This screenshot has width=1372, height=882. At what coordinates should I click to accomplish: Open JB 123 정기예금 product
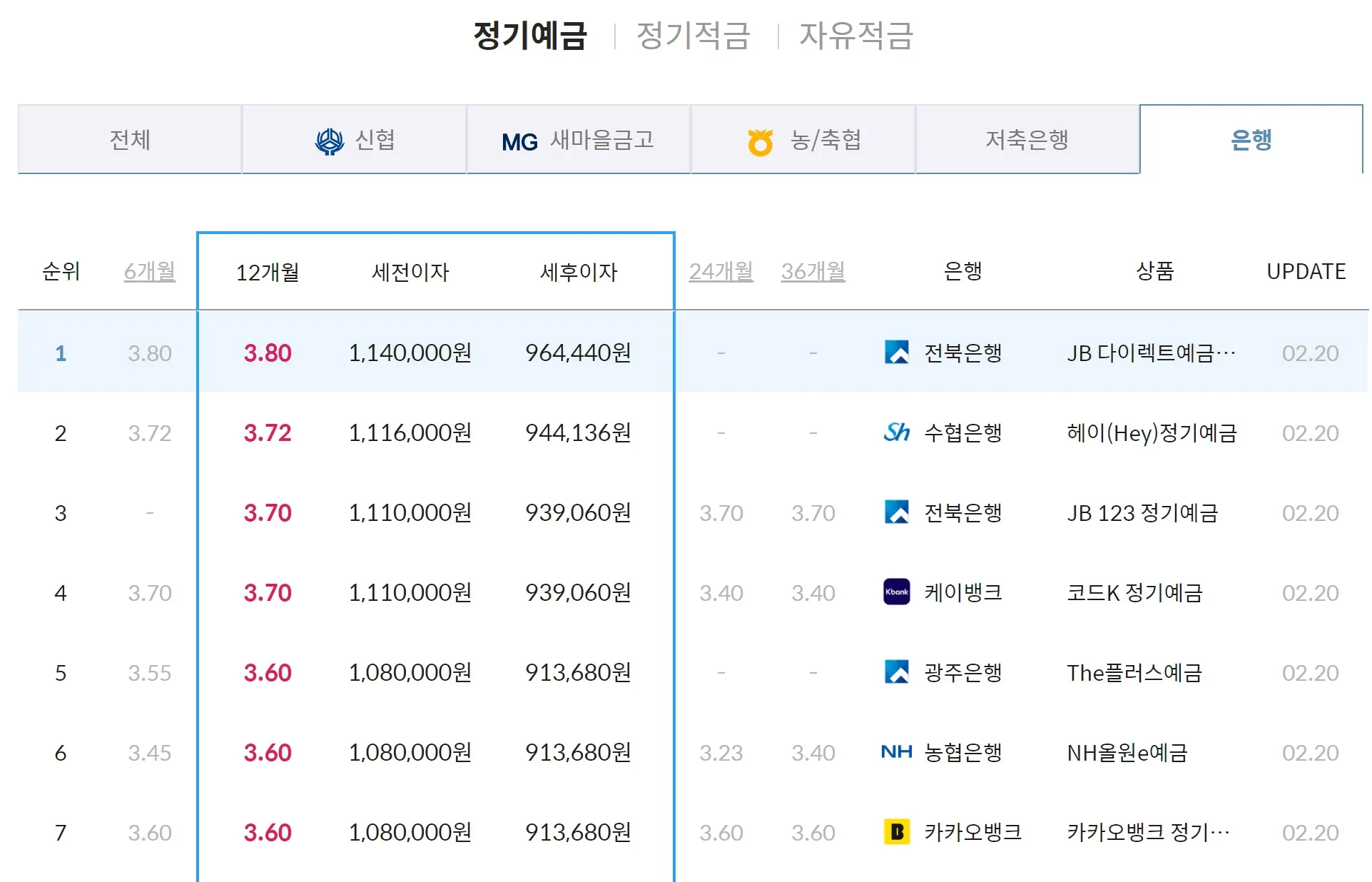point(1142,512)
